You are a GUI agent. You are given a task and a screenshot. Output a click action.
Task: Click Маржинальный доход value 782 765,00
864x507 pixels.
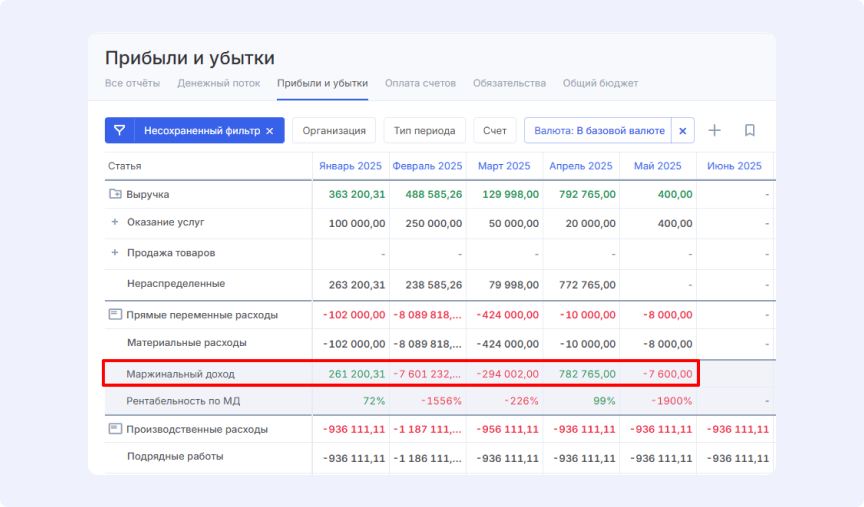tap(587, 374)
